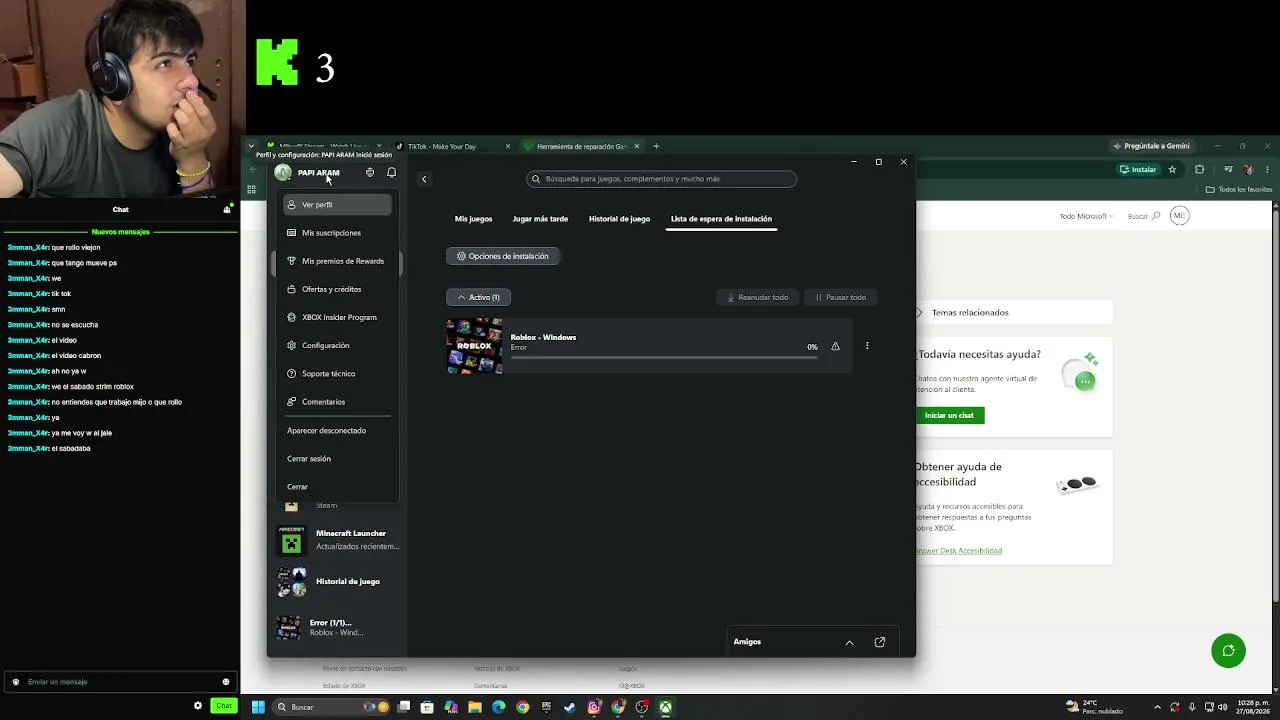Open the emoji picker in stream chat
Viewport: 1280px width, 720px height.
[226, 682]
